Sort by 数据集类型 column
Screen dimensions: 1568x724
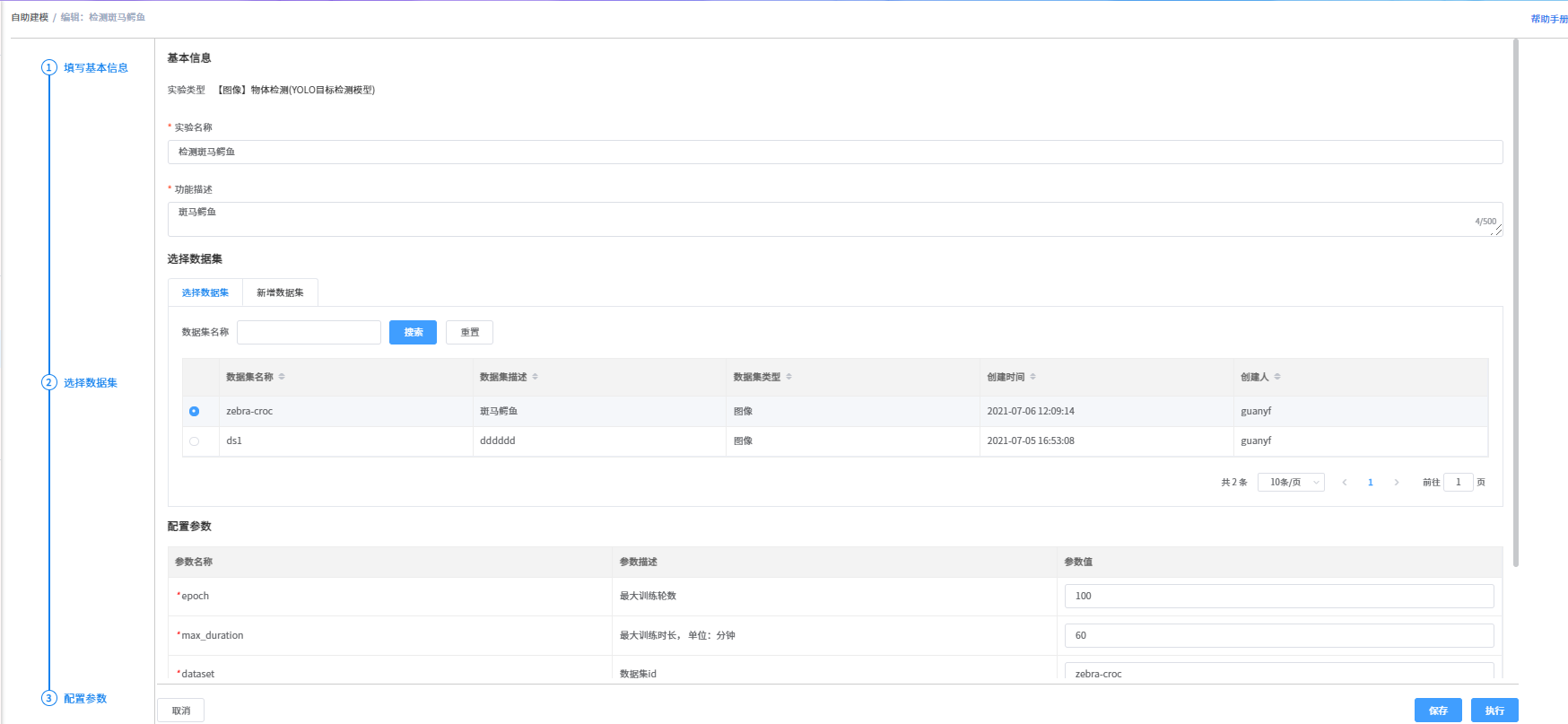tap(789, 377)
